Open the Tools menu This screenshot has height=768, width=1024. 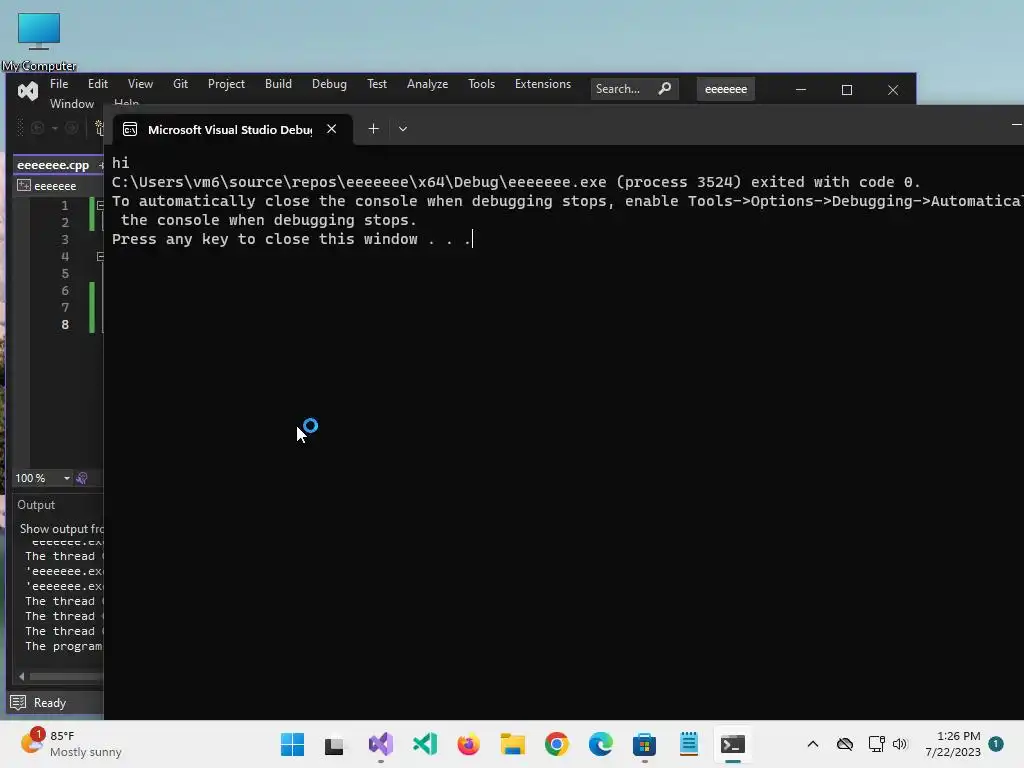coord(481,84)
